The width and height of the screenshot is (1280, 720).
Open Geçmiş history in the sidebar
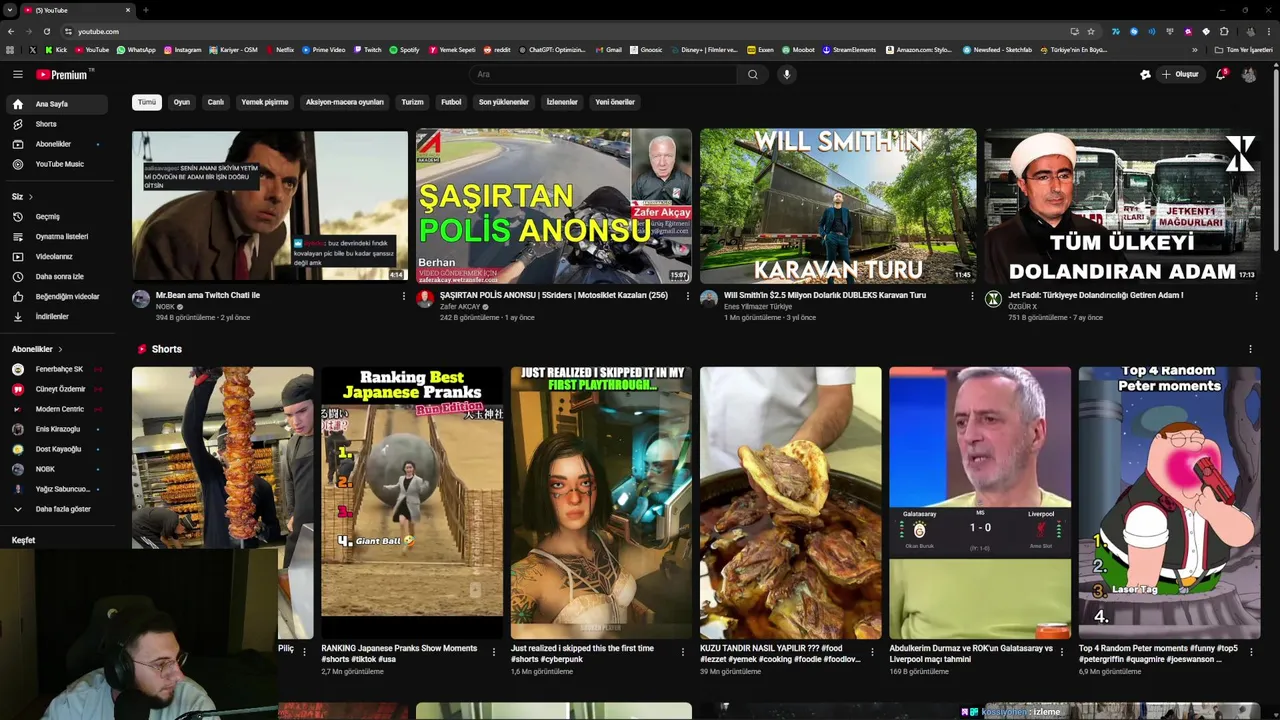point(58,216)
